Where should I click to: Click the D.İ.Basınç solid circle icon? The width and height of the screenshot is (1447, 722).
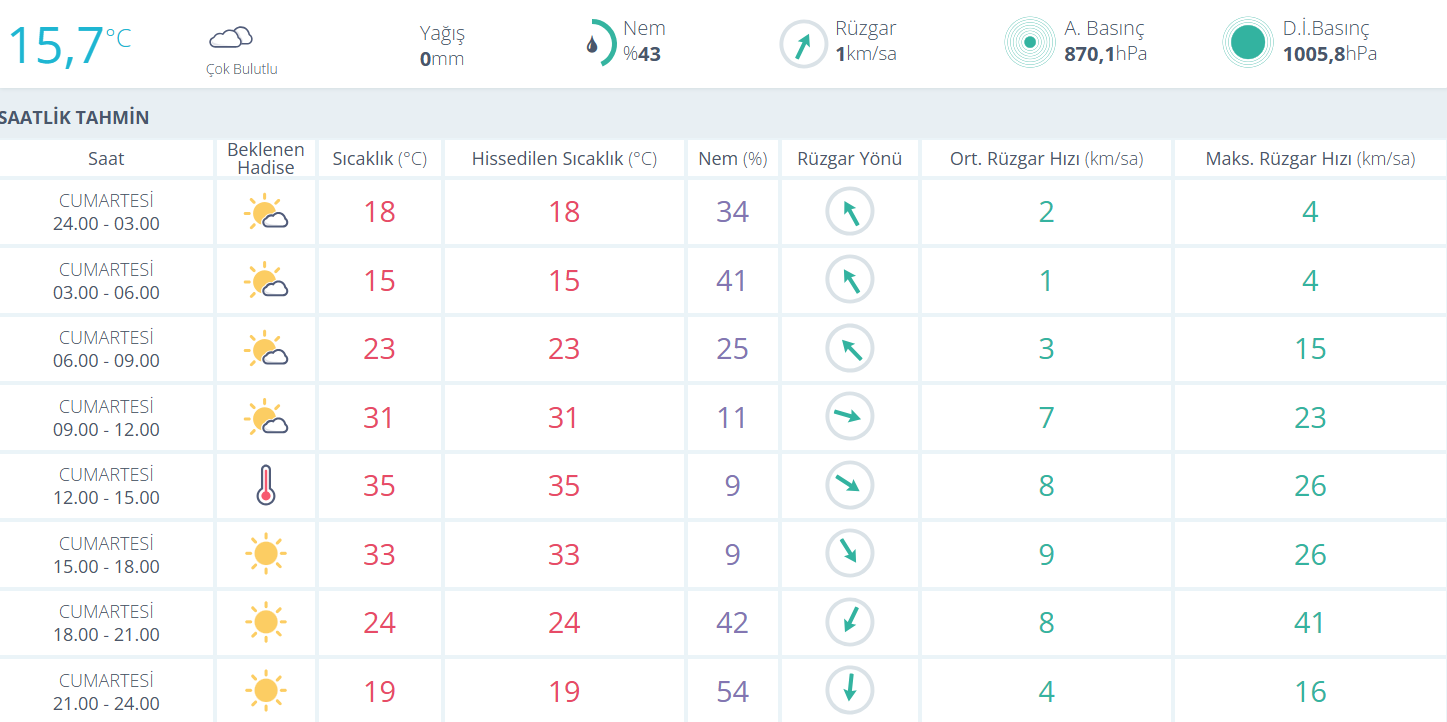pyautogui.click(x=1247, y=43)
